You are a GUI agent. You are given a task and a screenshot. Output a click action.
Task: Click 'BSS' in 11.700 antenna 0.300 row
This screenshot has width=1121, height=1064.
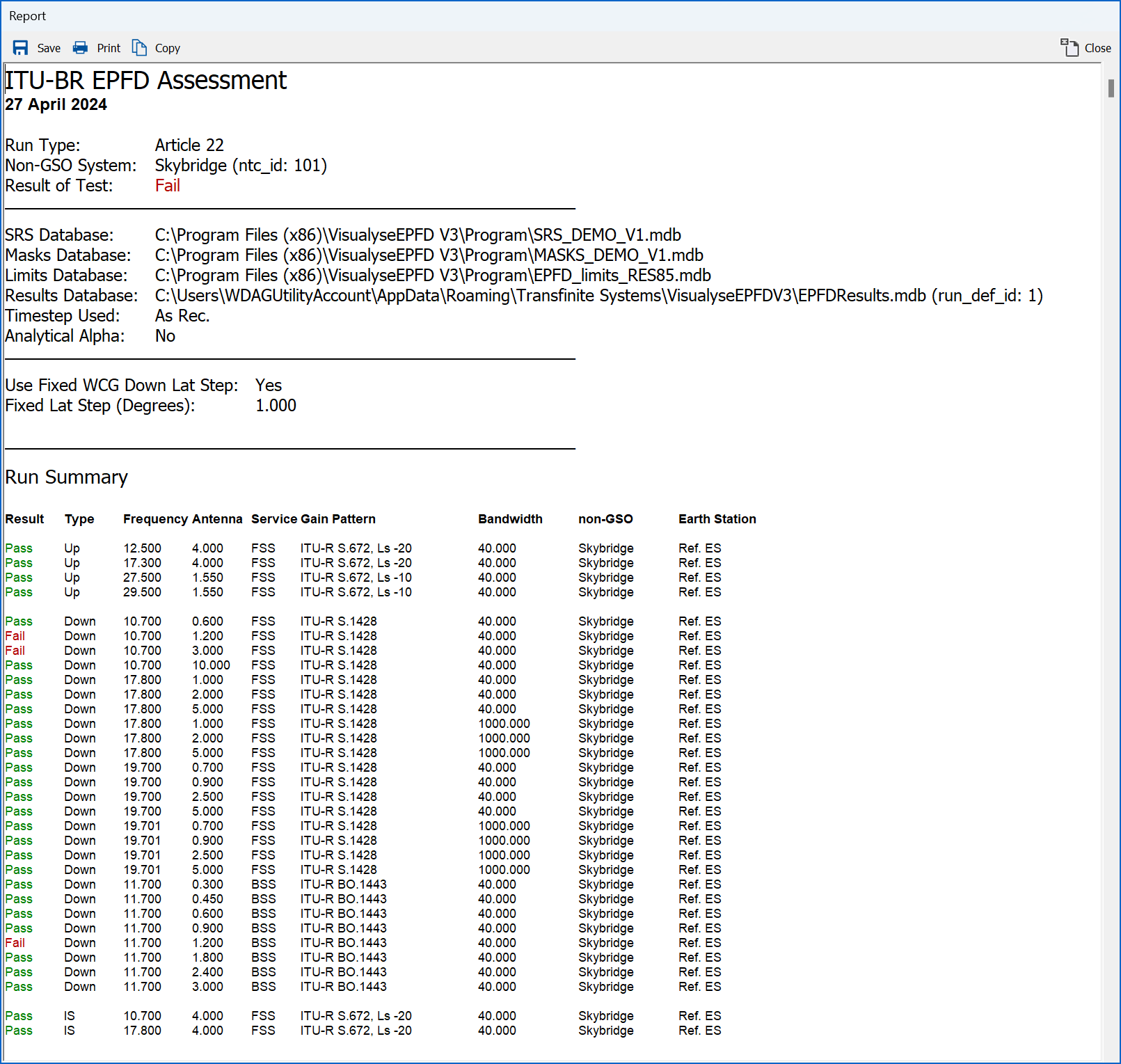(x=264, y=884)
